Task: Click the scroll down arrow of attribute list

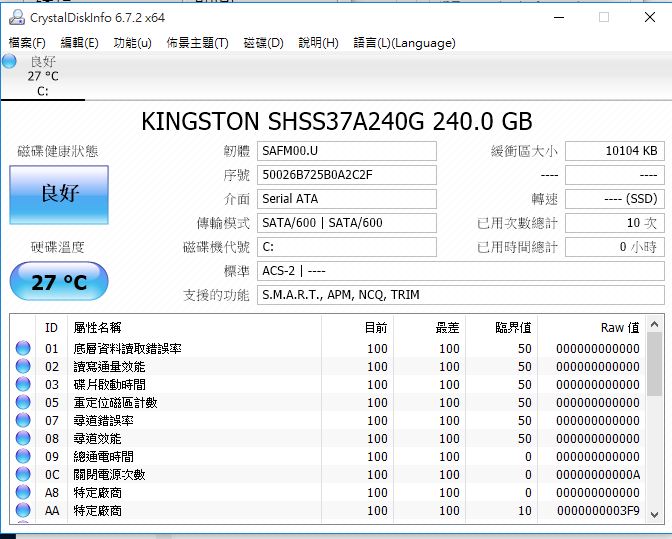Action: tap(654, 514)
